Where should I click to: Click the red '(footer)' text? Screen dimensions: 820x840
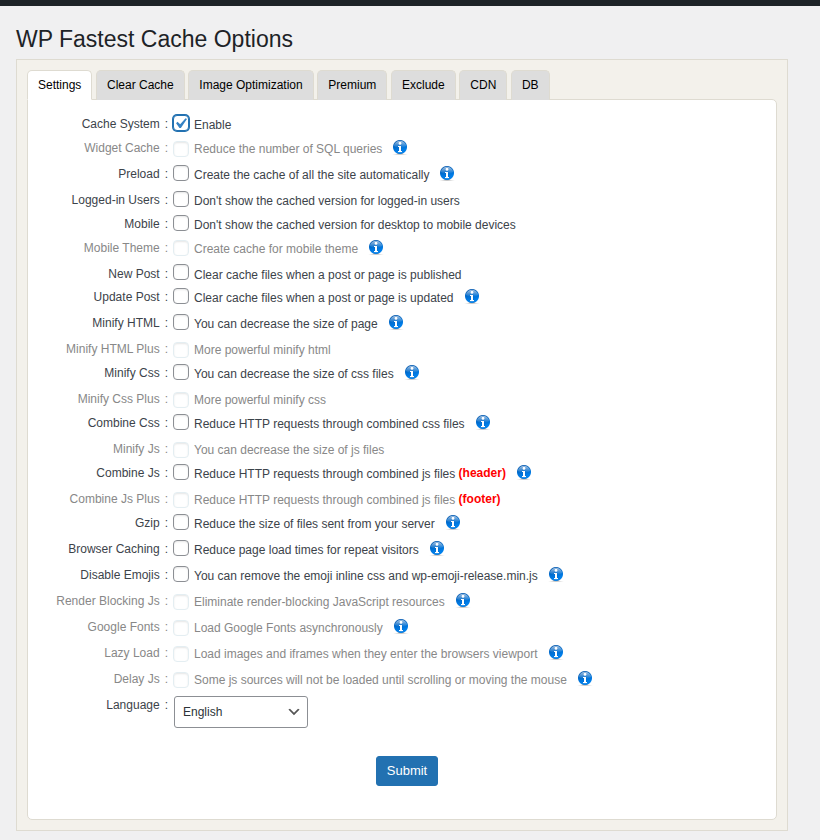tap(479, 499)
